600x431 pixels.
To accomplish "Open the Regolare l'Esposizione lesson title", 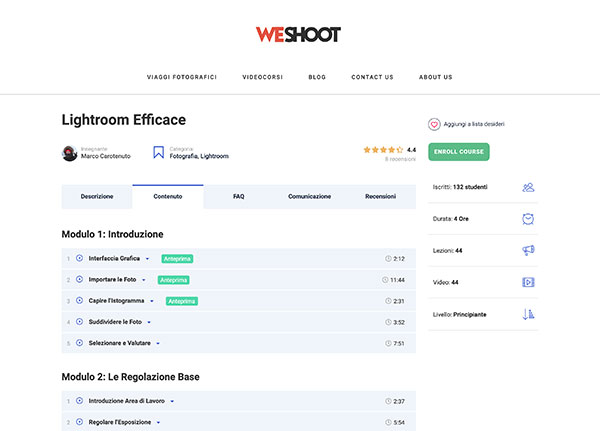I will tap(120, 422).
